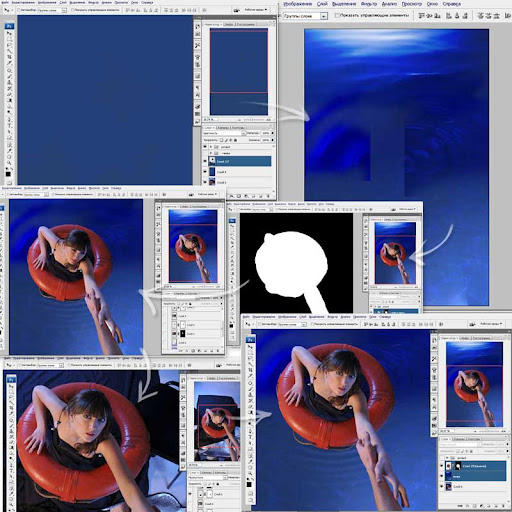Click align top edges icon in blue-swirl window options bar
512x512 pixels.
[x=421, y=16]
